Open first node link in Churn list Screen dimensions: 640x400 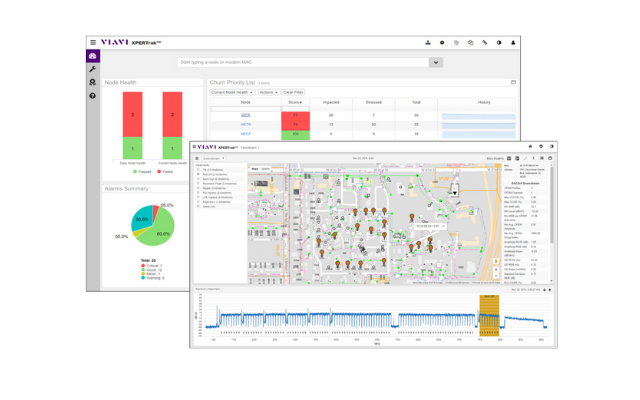(245, 116)
